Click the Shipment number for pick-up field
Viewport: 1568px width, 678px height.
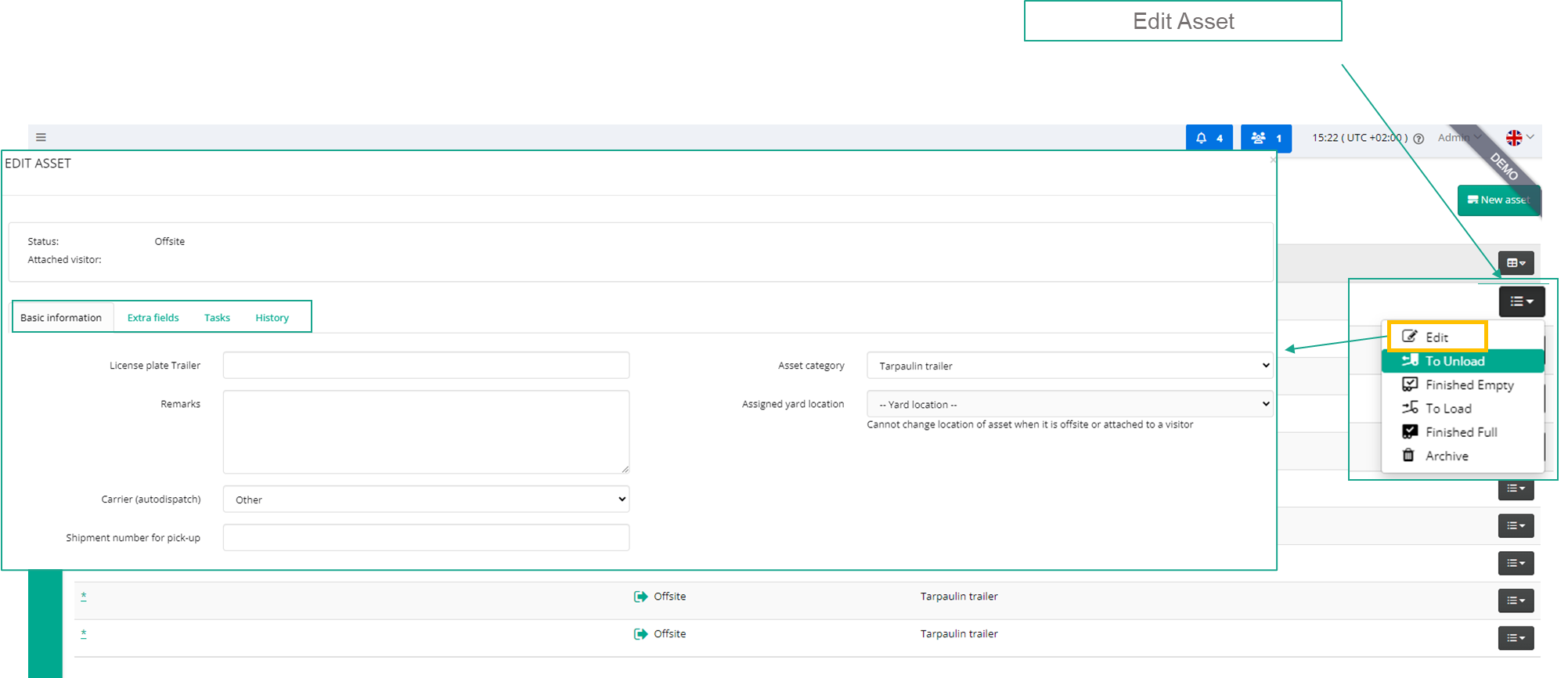click(x=426, y=538)
